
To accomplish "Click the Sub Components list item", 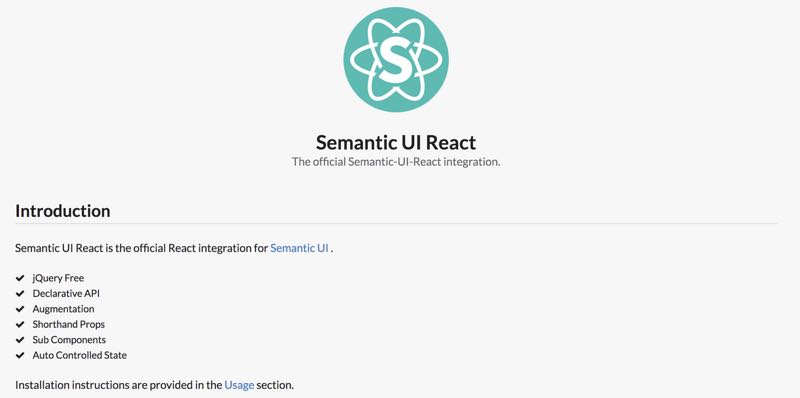I will pyautogui.click(x=69, y=339).
